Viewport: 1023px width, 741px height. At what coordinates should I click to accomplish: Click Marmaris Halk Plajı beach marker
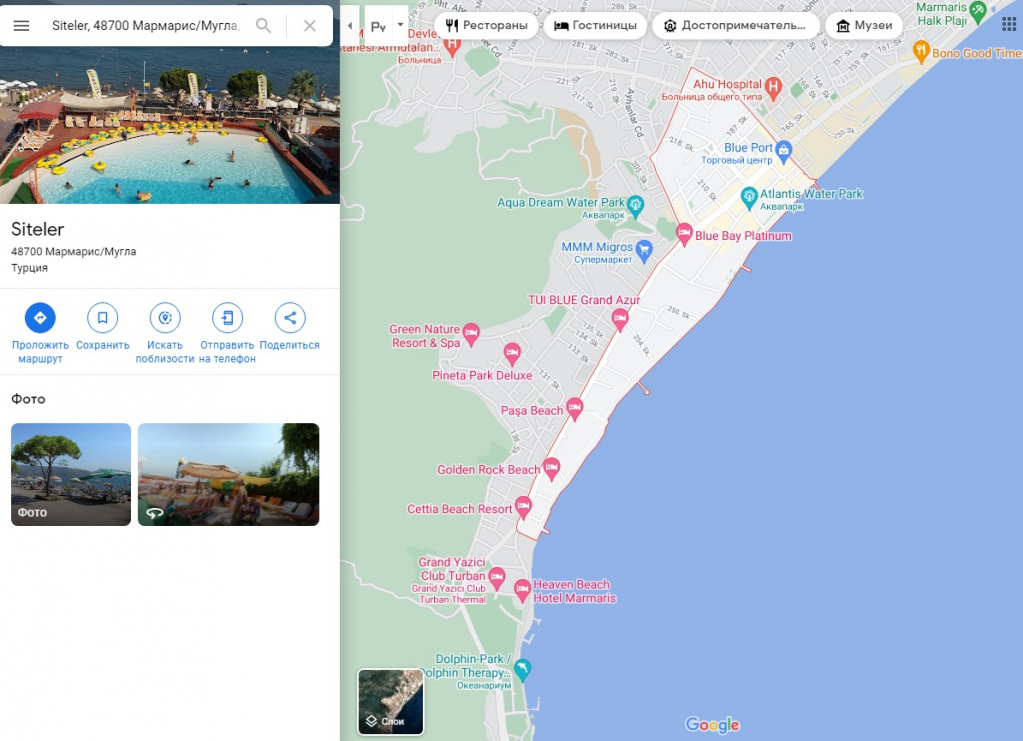tap(977, 12)
